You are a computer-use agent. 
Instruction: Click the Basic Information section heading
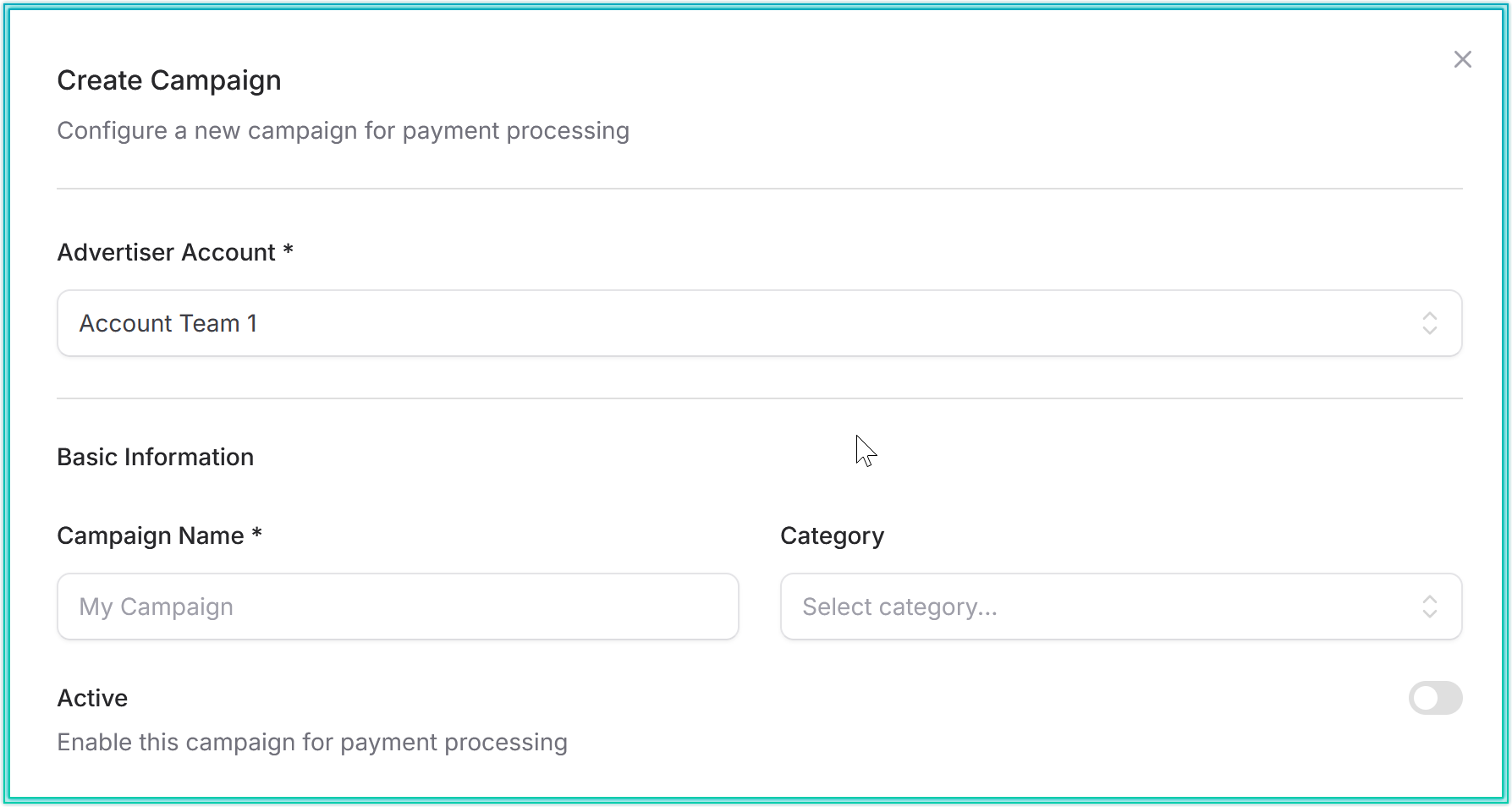tap(156, 457)
